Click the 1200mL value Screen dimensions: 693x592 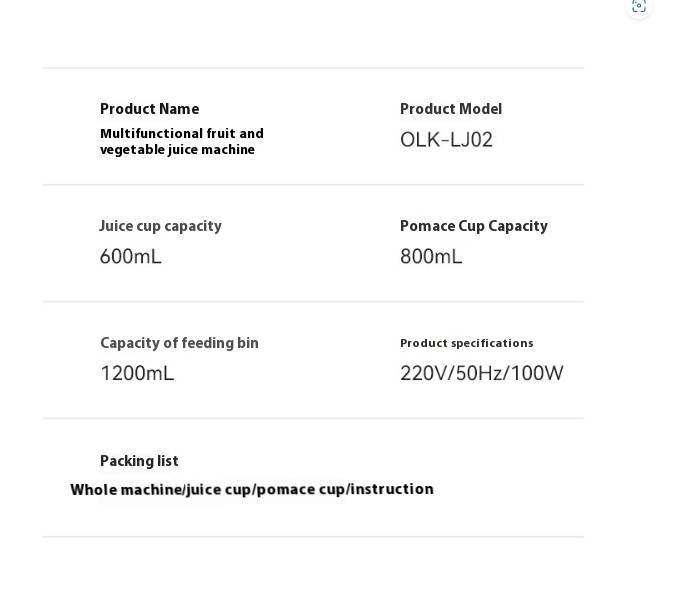pos(137,373)
